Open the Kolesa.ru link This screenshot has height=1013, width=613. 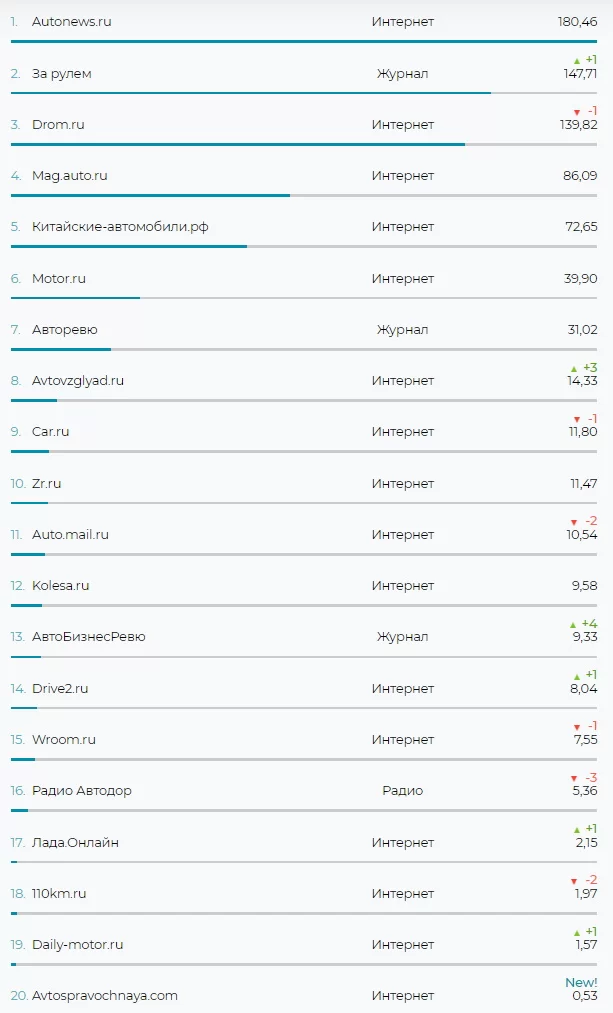pyautogui.click(x=61, y=585)
